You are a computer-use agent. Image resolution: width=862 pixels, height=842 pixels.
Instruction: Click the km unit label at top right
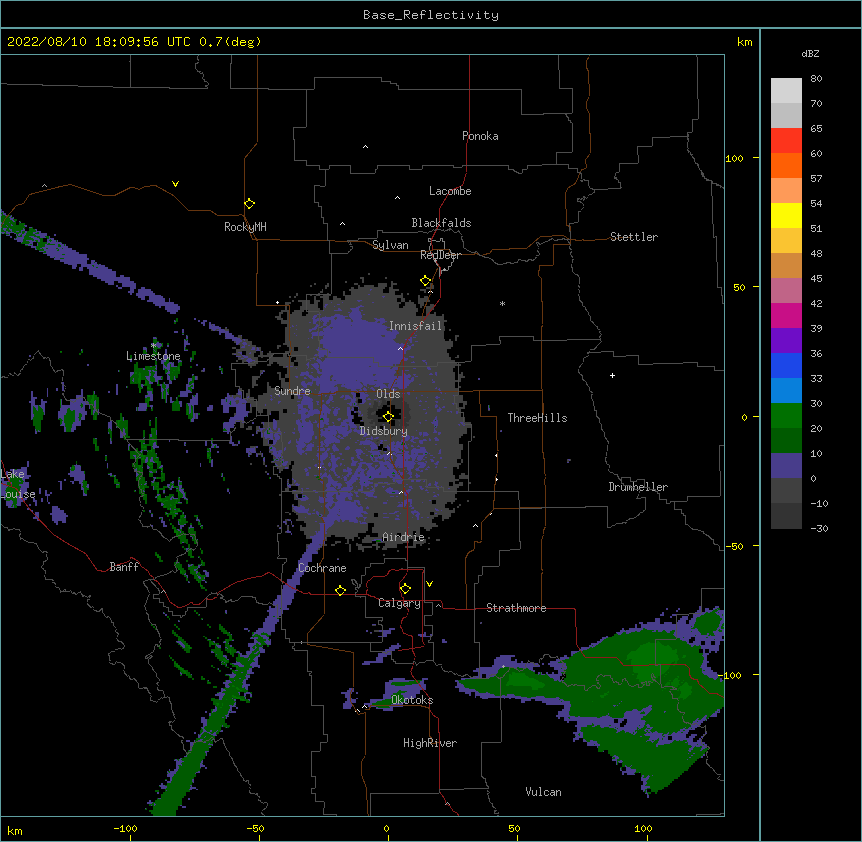pos(744,42)
